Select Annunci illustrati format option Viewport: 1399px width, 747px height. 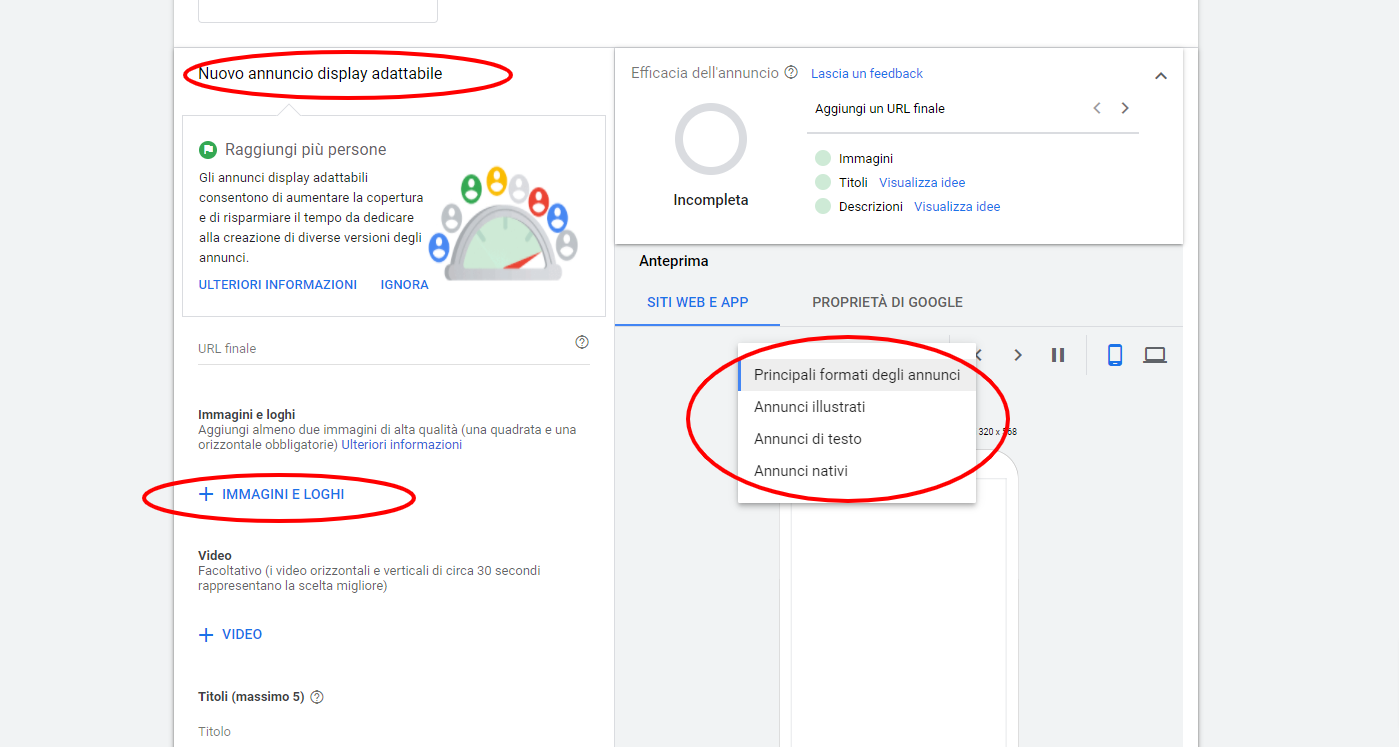[x=808, y=406]
